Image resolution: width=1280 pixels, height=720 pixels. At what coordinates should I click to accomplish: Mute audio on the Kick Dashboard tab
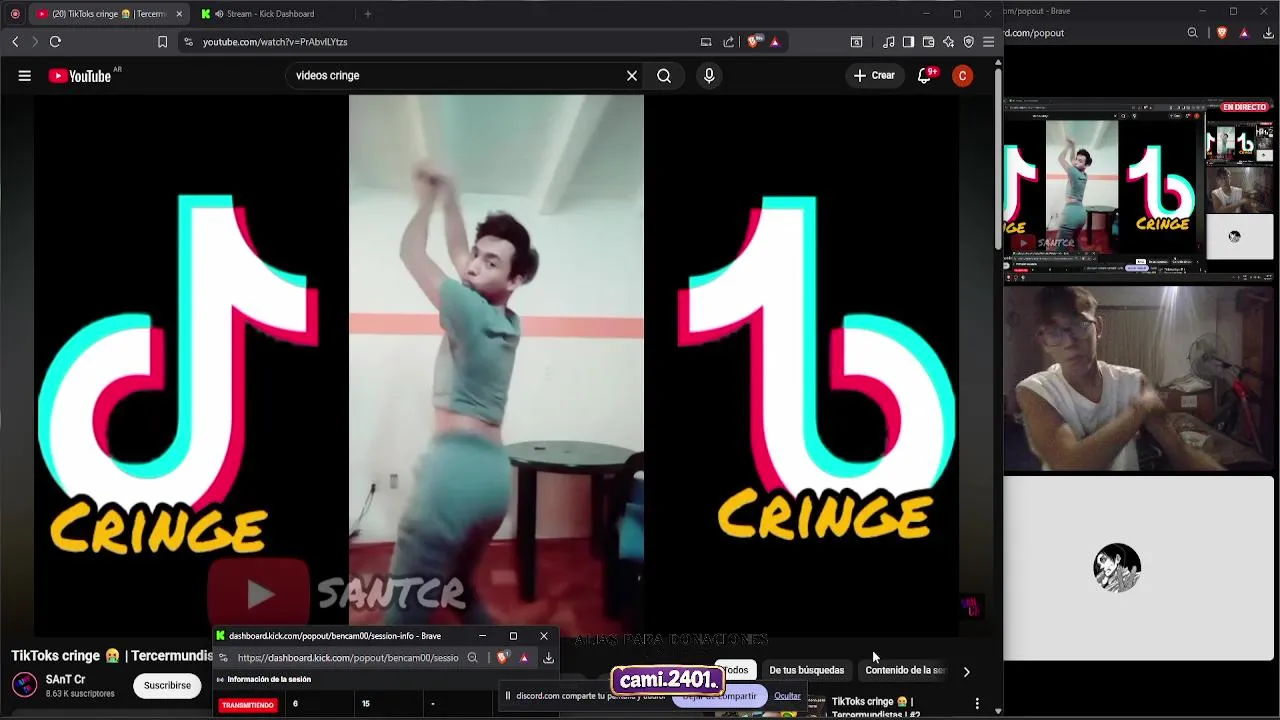point(219,14)
